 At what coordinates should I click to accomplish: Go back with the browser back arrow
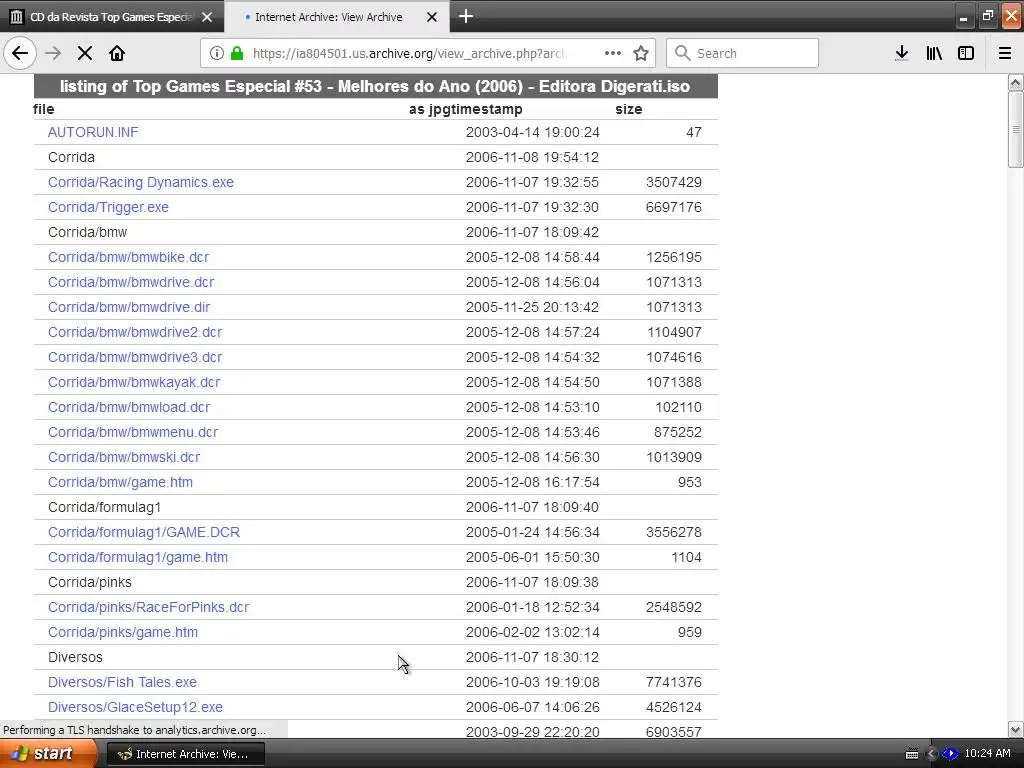pyautogui.click(x=20, y=53)
